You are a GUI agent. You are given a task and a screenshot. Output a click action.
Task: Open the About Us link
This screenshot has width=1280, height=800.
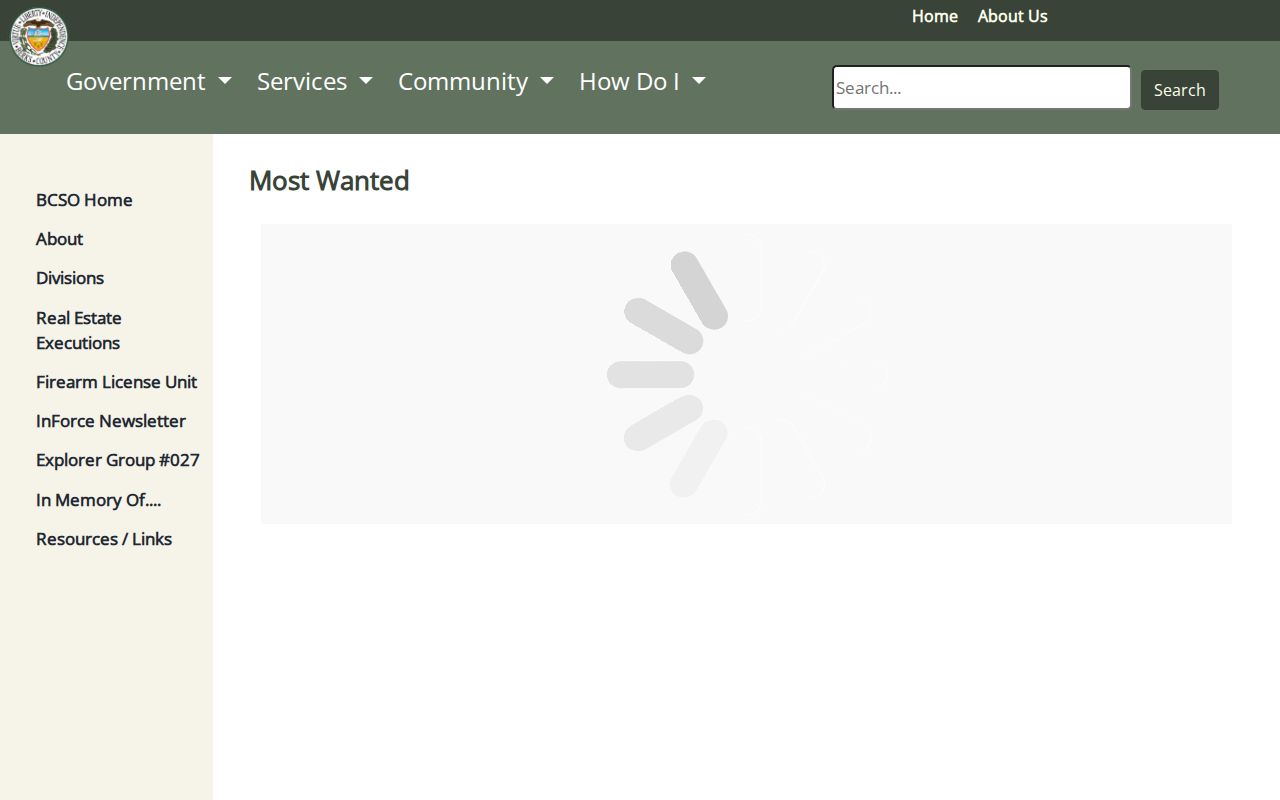pyautogui.click(x=1012, y=16)
